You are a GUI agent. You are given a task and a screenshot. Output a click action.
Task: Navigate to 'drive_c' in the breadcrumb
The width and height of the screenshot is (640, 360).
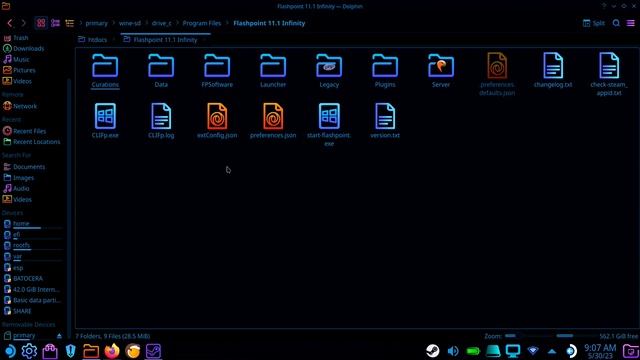click(162, 23)
